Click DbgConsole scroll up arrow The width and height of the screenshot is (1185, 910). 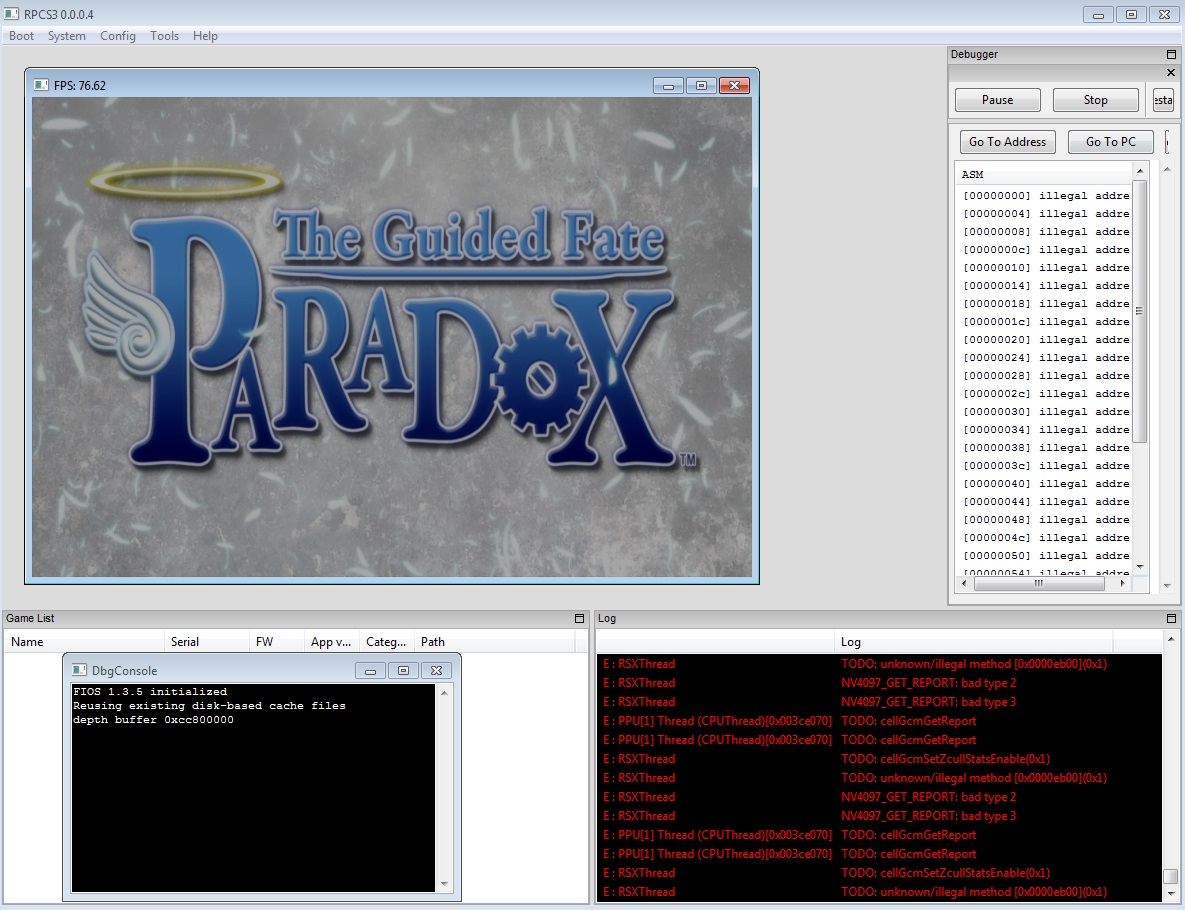444,692
